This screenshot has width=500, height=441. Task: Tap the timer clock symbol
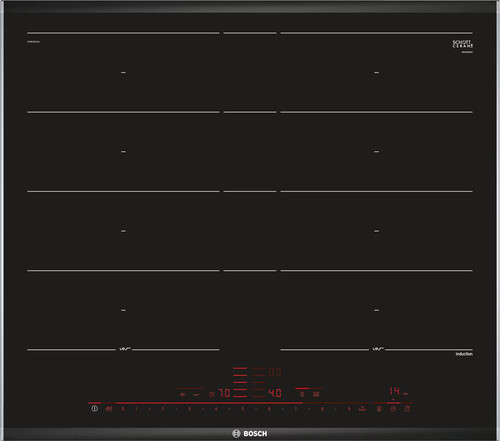pyautogui.click(x=393, y=409)
